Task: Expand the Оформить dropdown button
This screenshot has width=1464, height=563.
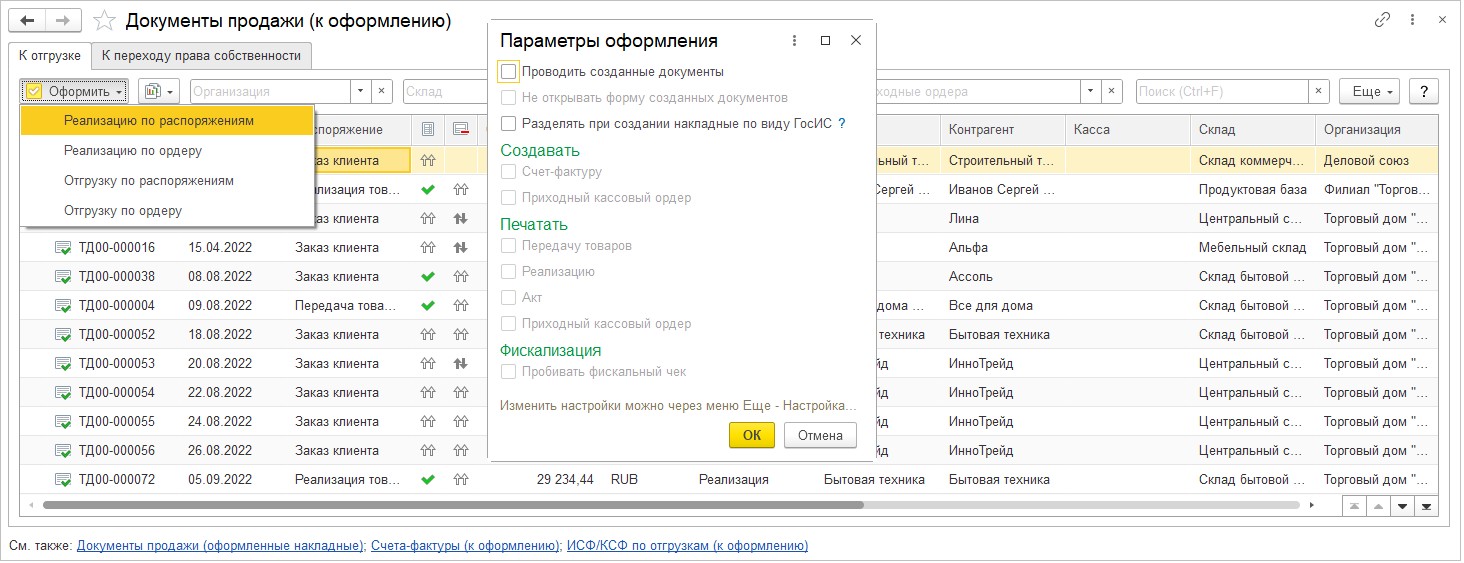Action: 75,91
